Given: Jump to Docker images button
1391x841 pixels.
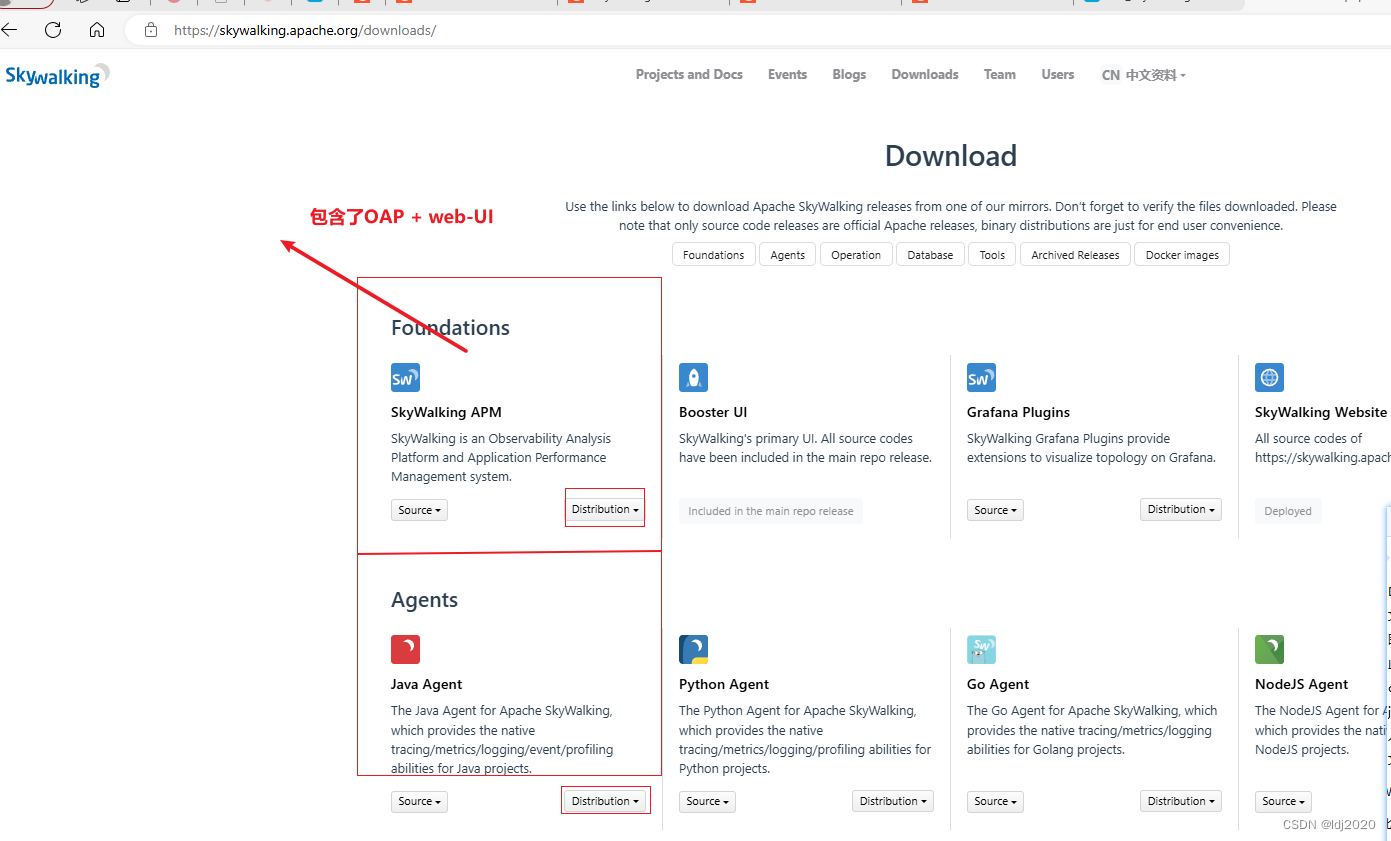Looking at the screenshot, I should click(1182, 254).
